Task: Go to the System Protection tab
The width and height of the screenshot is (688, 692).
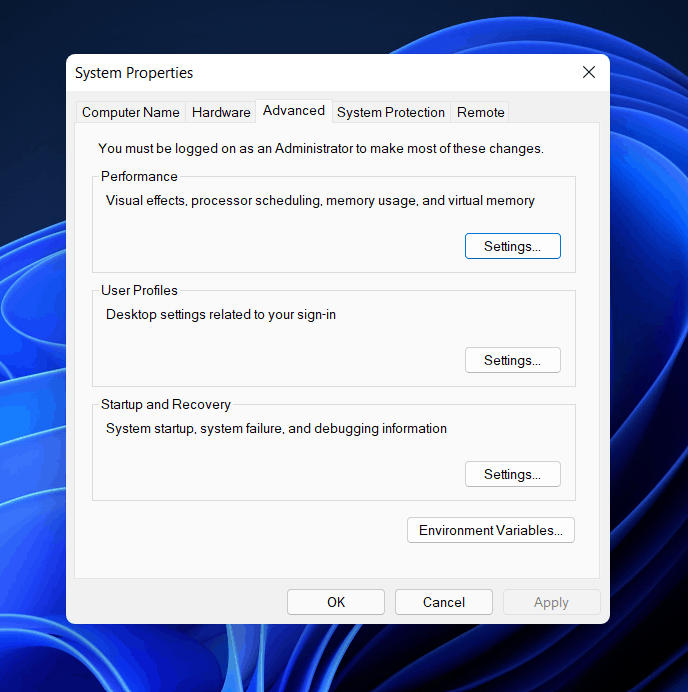Action: 391,112
